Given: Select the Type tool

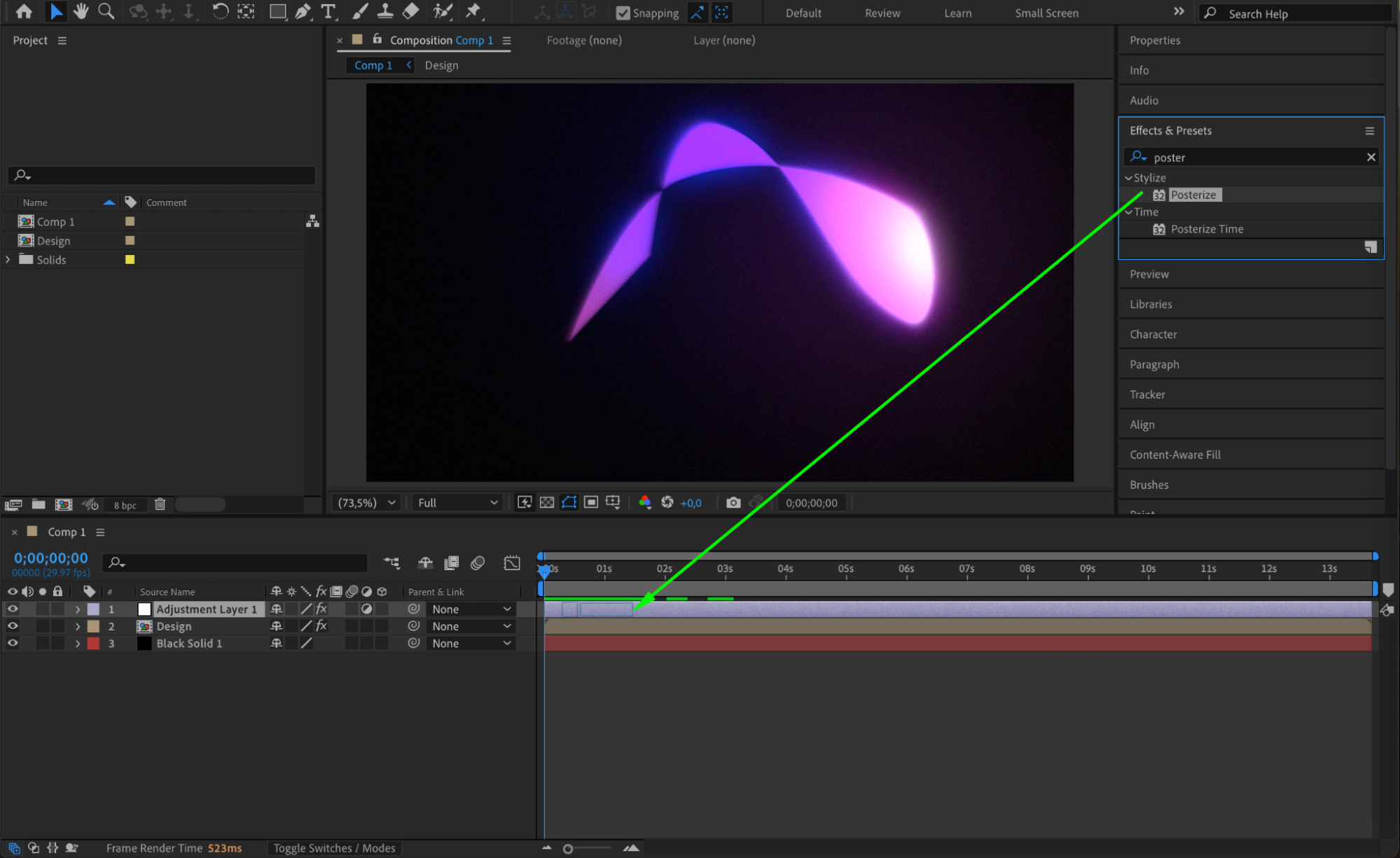Looking at the screenshot, I should [327, 11].
